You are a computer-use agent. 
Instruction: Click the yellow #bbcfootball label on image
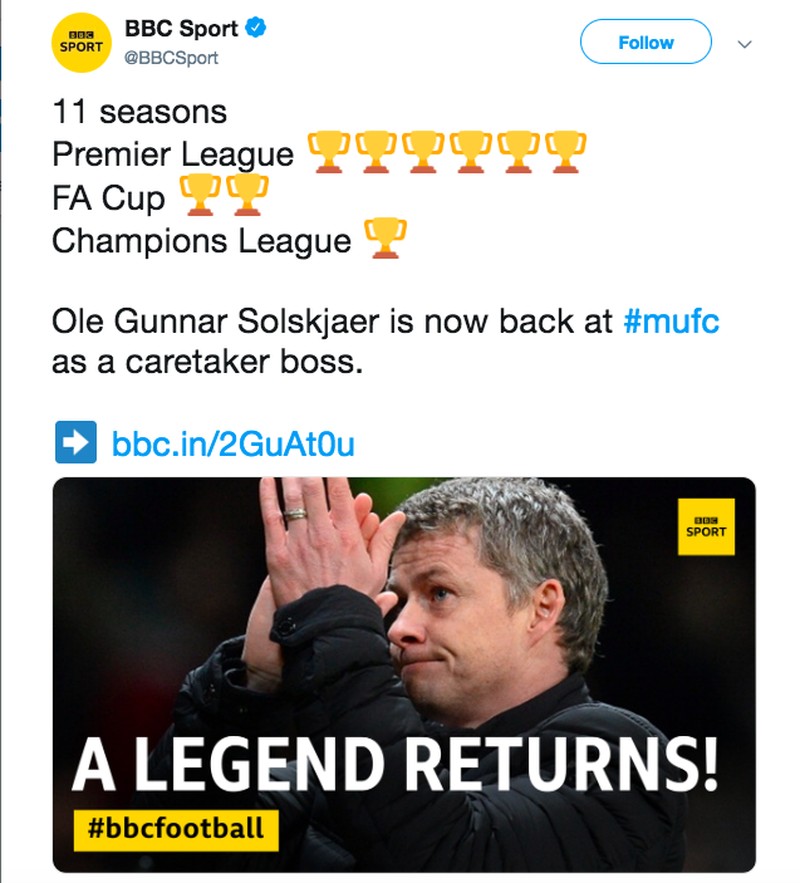[176, 830]
